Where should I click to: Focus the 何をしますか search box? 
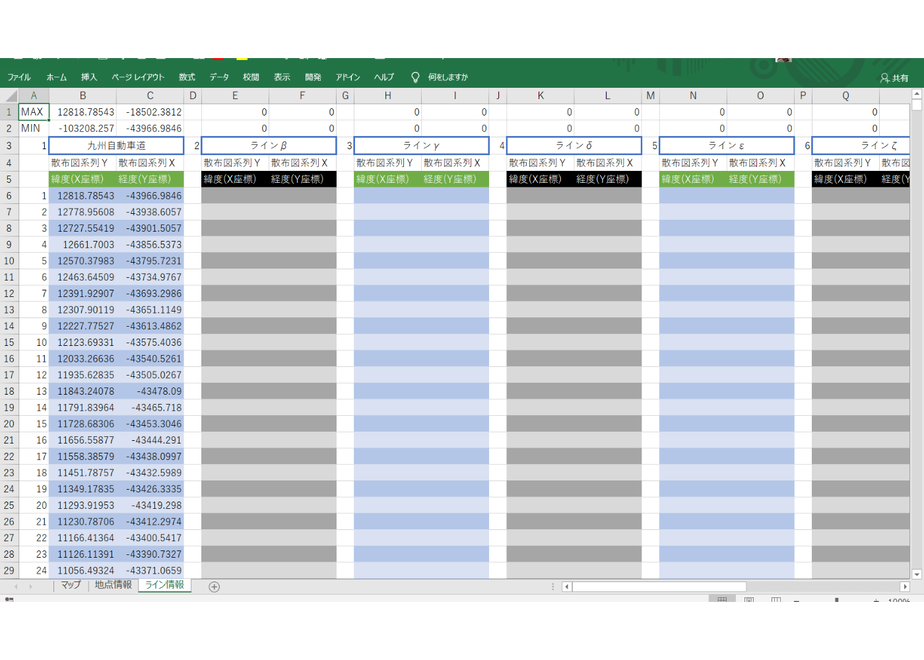[448, 77]
